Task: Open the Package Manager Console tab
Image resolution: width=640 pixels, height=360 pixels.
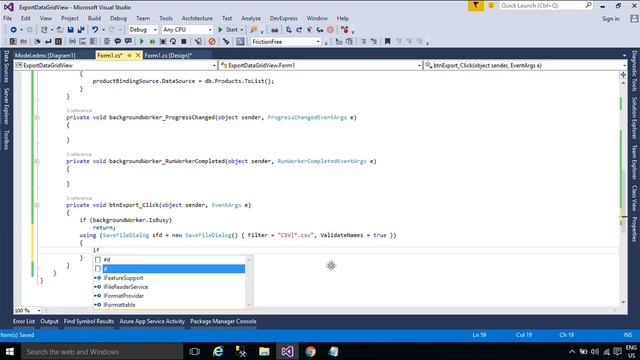Action: 223,322
